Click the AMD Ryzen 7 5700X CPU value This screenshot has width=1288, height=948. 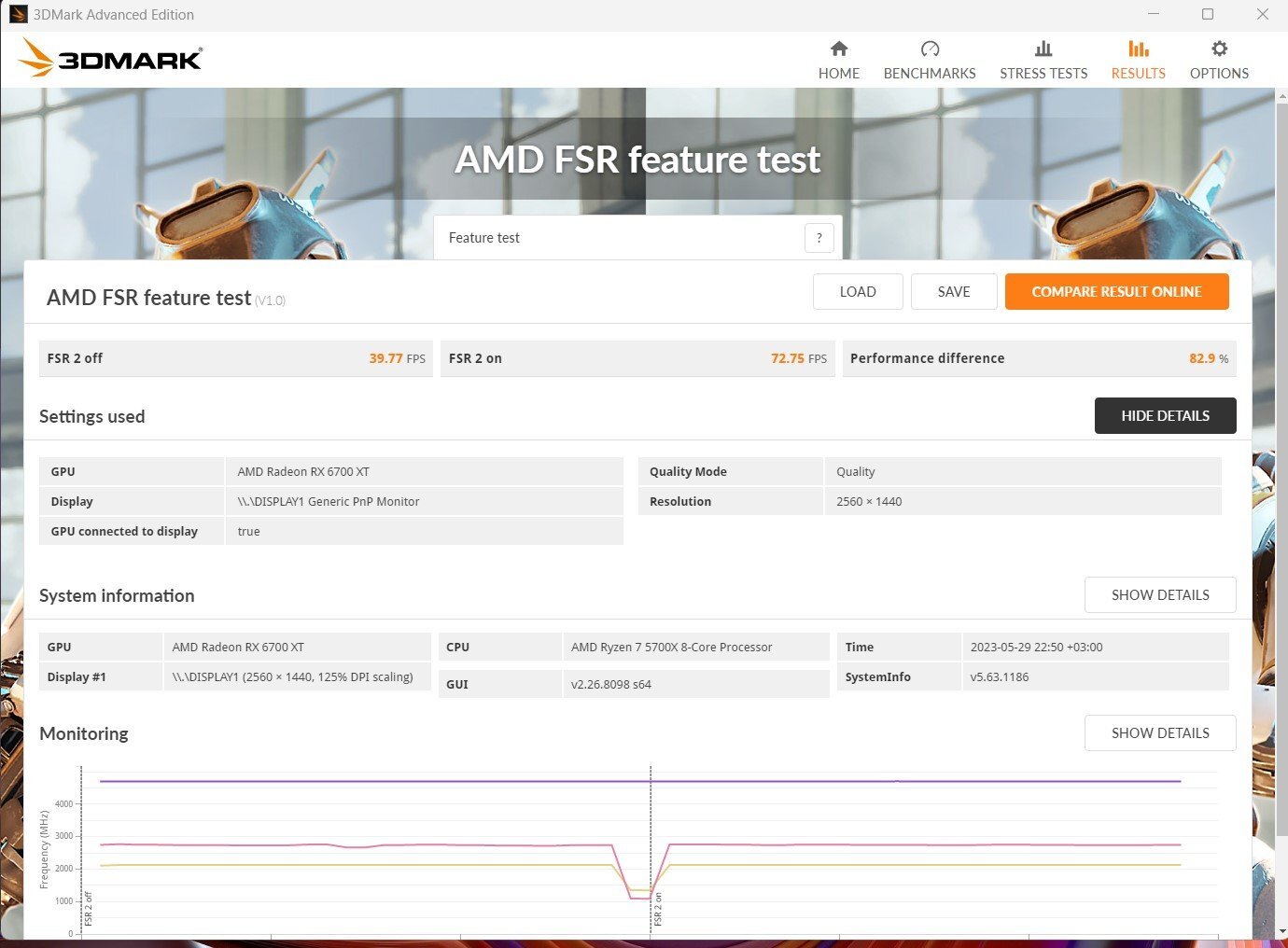tap(671, 647)
